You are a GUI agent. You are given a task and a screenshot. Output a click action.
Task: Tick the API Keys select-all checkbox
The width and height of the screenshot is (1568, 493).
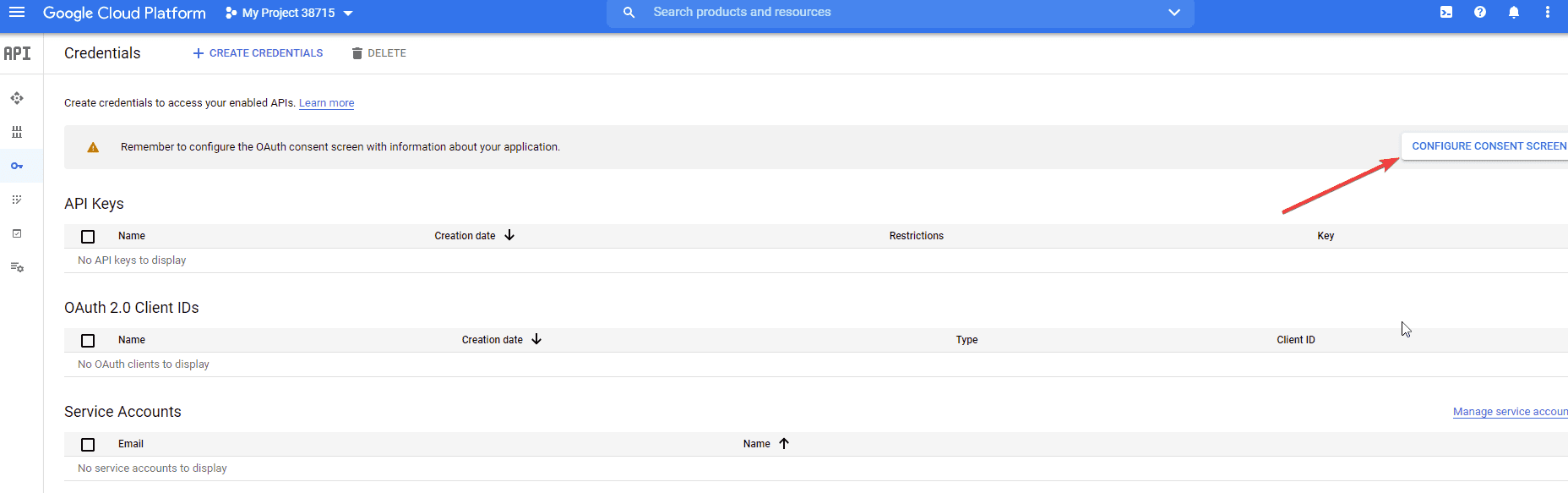click(88, 237)
